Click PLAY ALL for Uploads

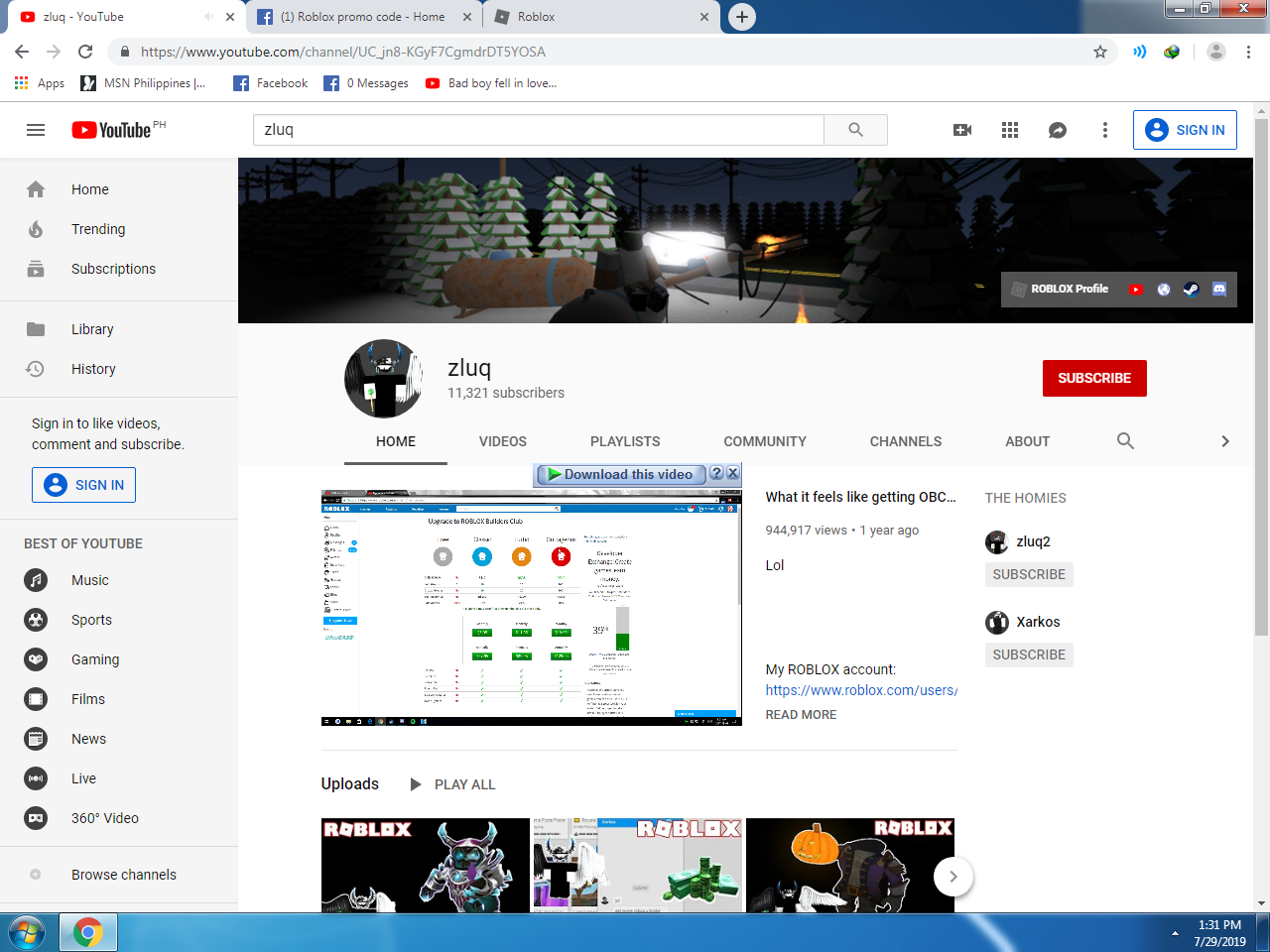(x=453, y=784)
